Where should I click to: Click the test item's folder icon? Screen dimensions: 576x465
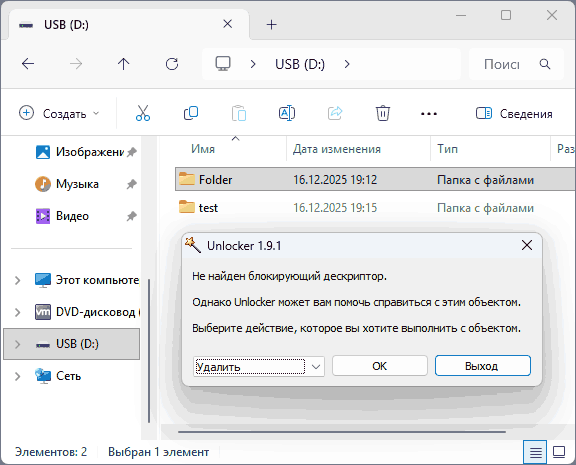187,207
